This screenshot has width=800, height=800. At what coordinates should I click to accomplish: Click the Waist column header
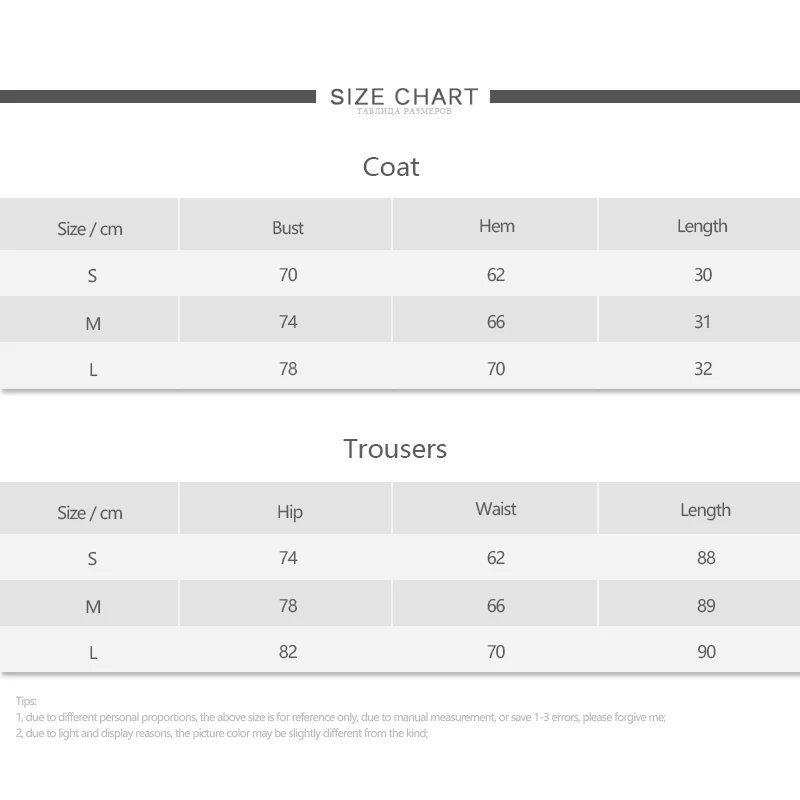click(495, 509)
